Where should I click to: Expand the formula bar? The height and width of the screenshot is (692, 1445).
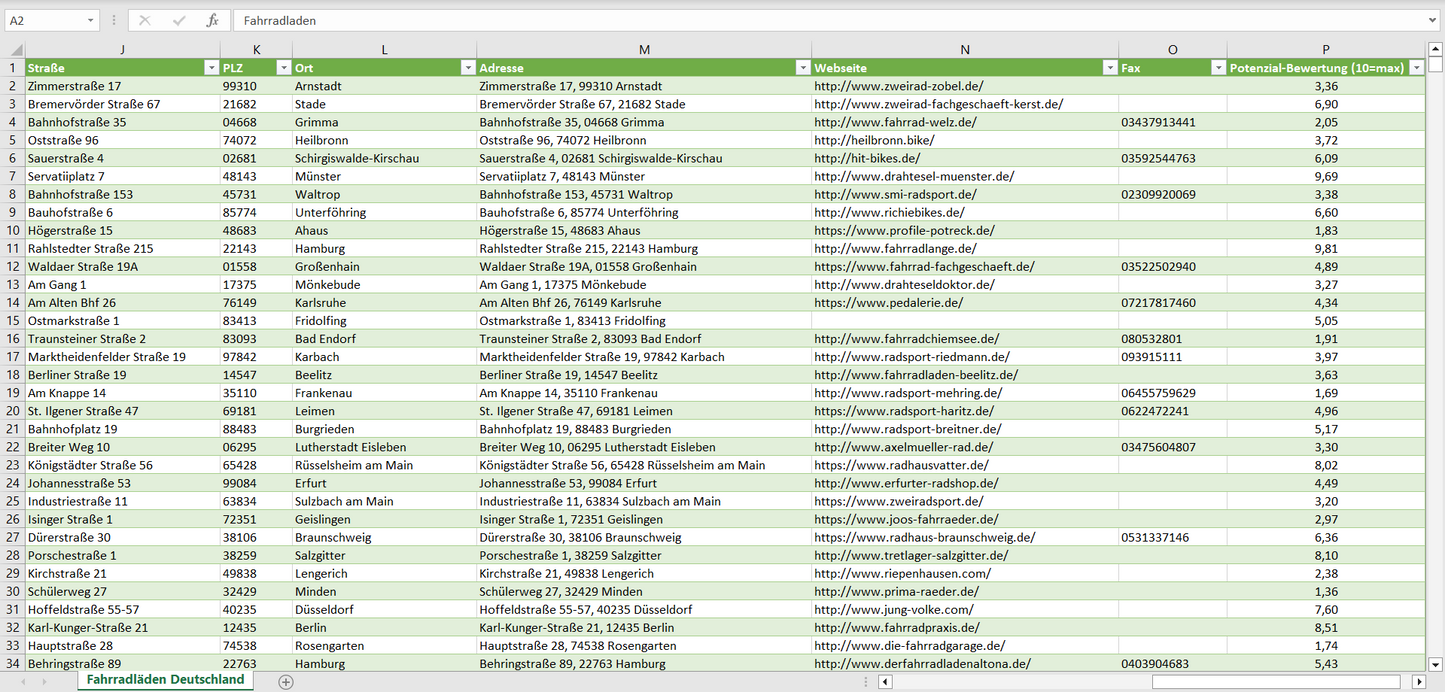(1434, 20)
